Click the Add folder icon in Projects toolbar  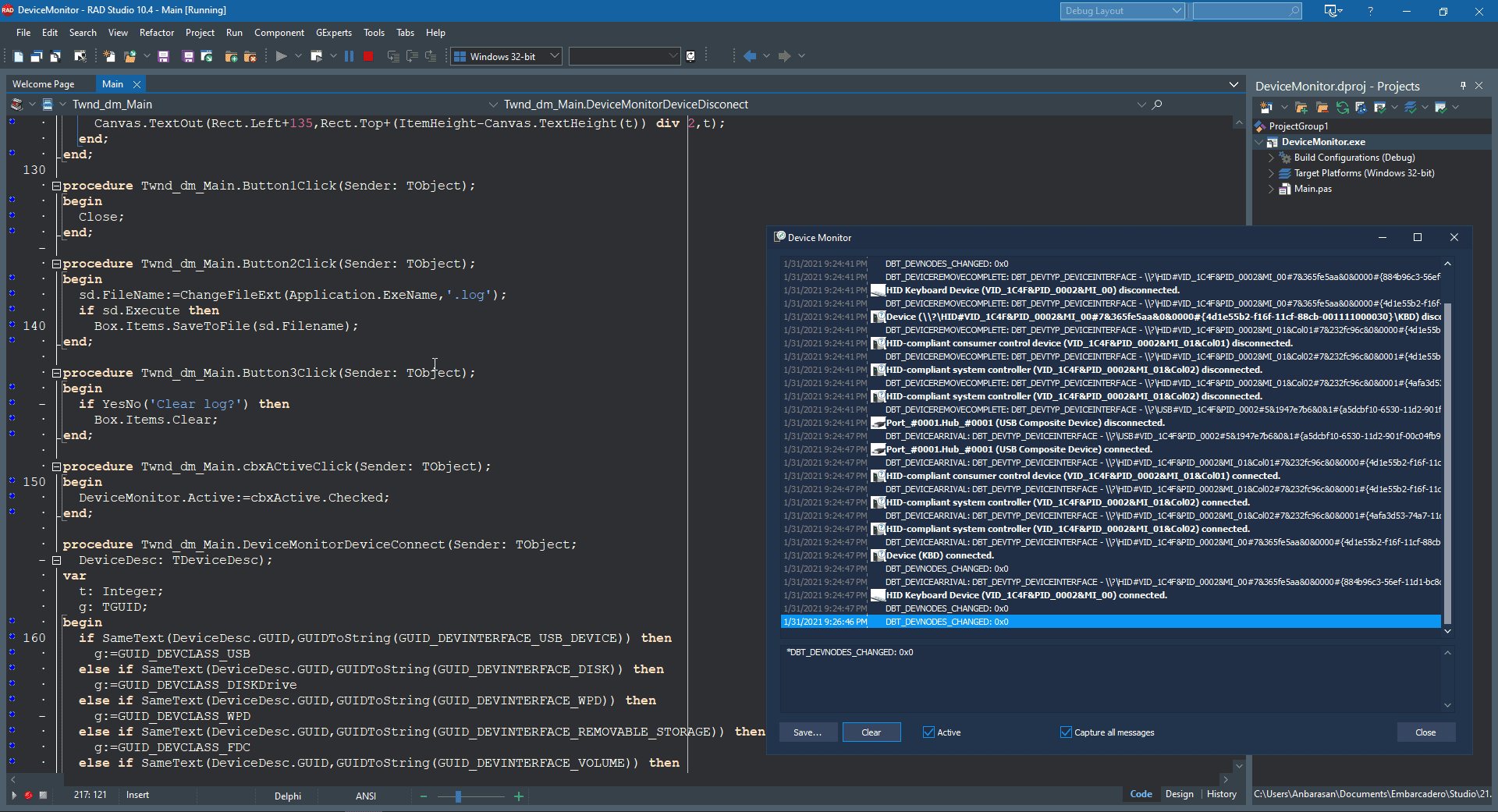tap(1301, 108)
